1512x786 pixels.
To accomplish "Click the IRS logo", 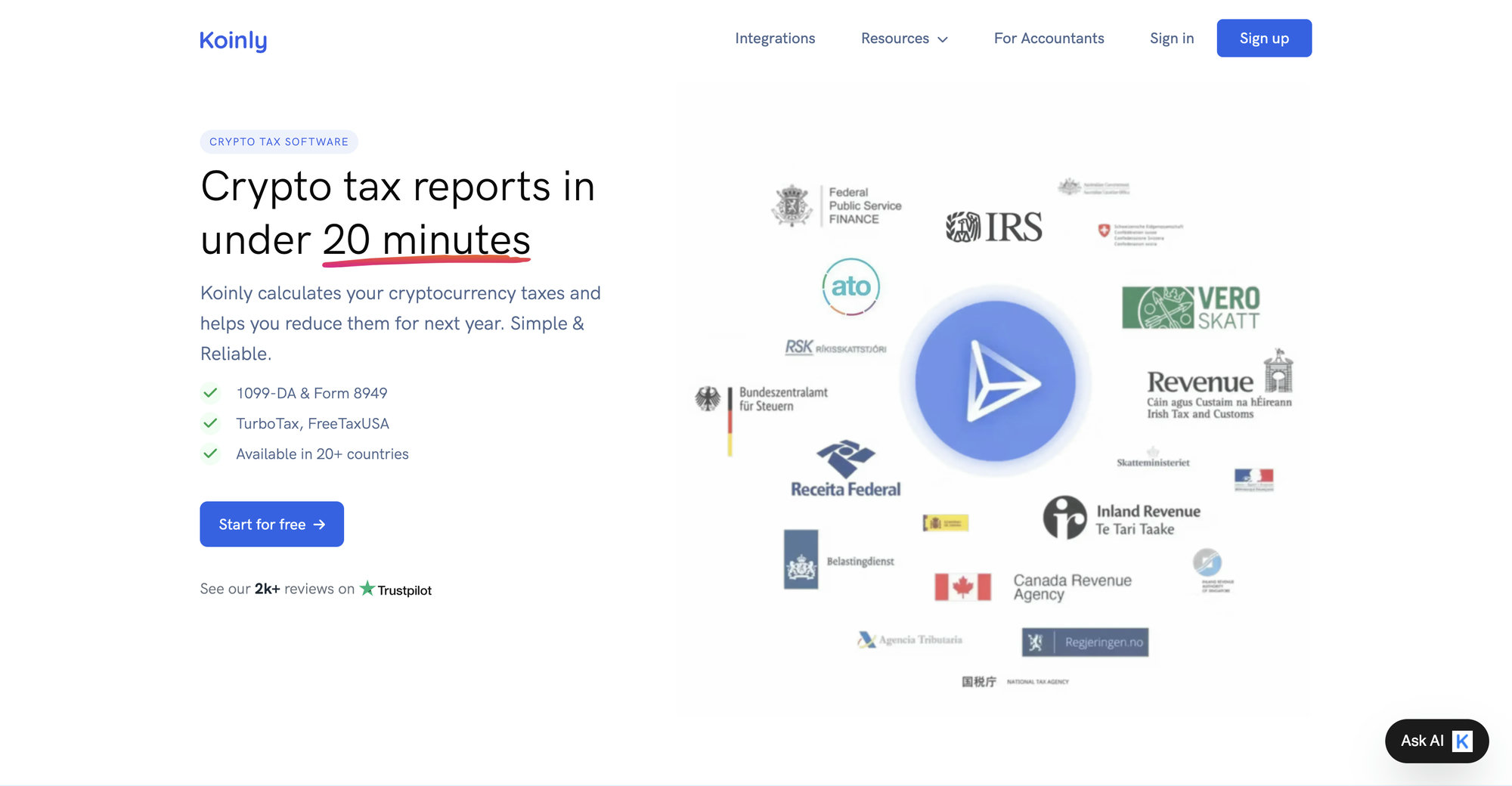I will click(993, 227).
